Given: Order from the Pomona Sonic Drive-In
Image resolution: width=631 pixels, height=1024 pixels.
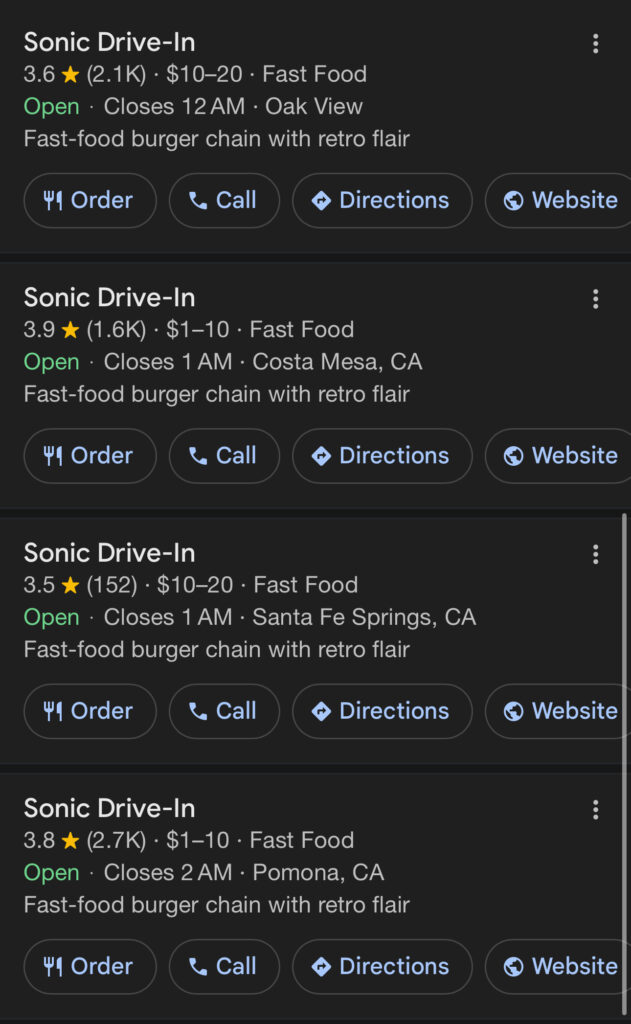Looking at the screenshot, I should 90,966.
